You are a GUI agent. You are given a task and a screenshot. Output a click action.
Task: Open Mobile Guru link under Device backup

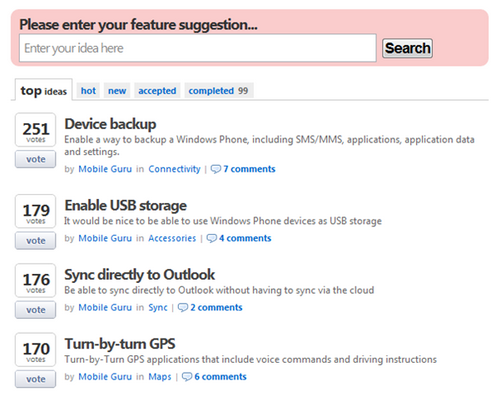[x=105, y=169]
